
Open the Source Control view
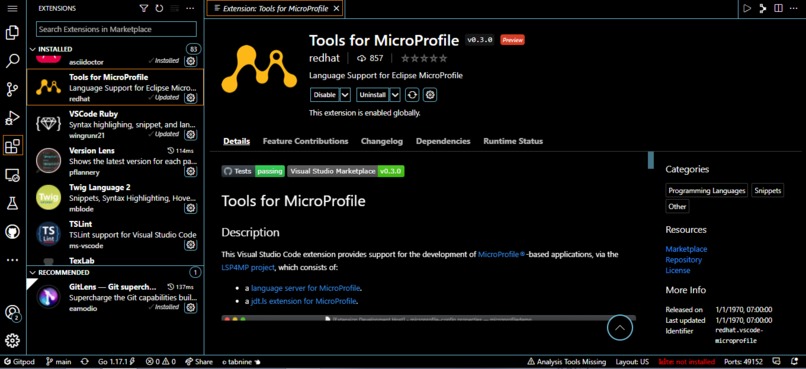point(12,90)
